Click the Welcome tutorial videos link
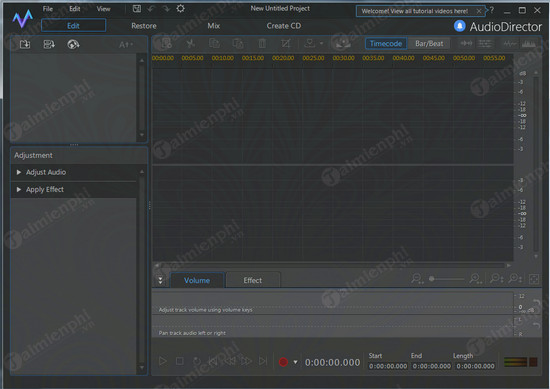550x389 pixels. tap(415, 11)
